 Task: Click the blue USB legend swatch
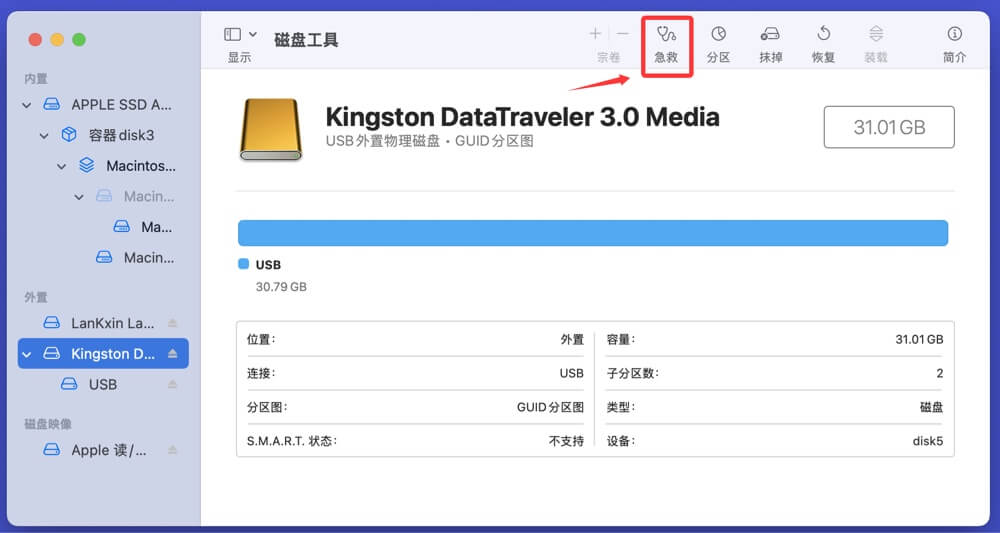pyautogui.click(x=244, y=264)
